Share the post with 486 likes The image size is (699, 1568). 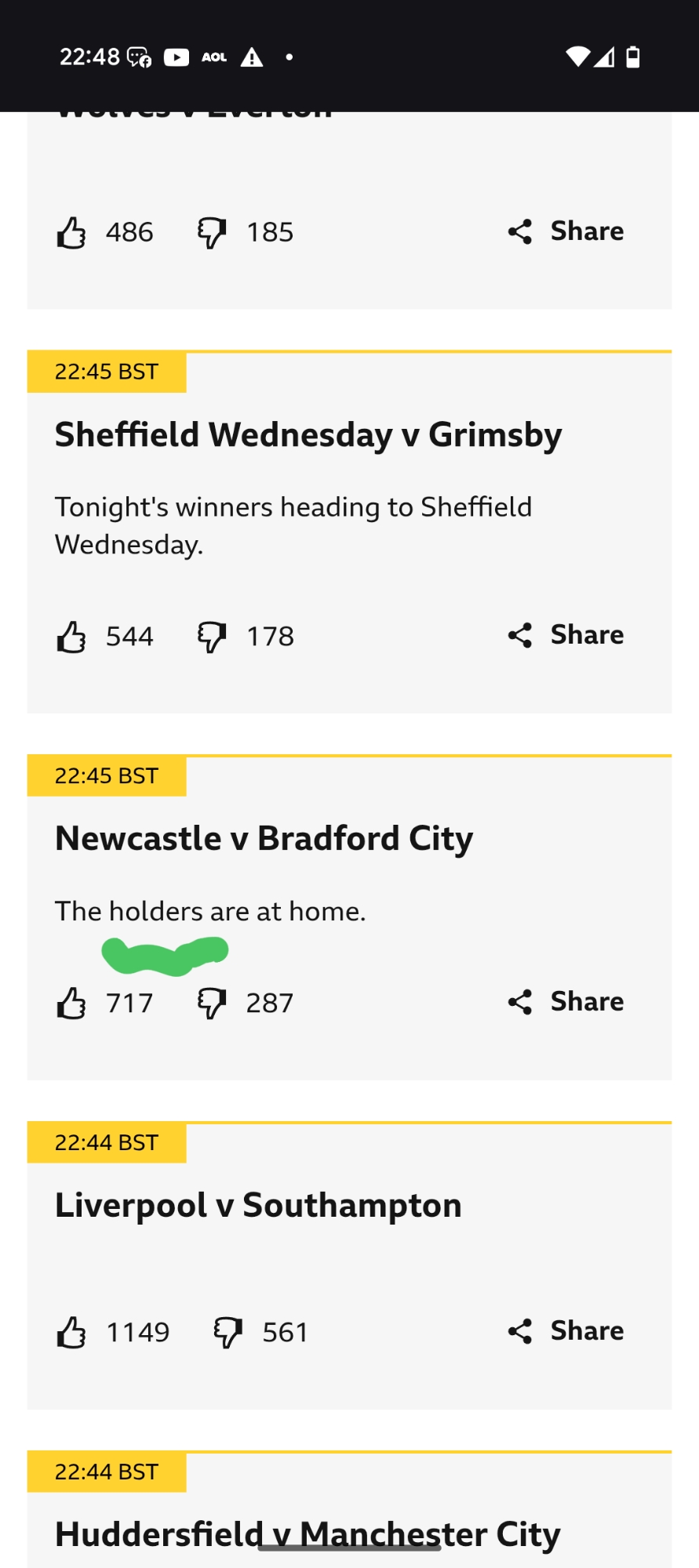[x=566, y=231]
